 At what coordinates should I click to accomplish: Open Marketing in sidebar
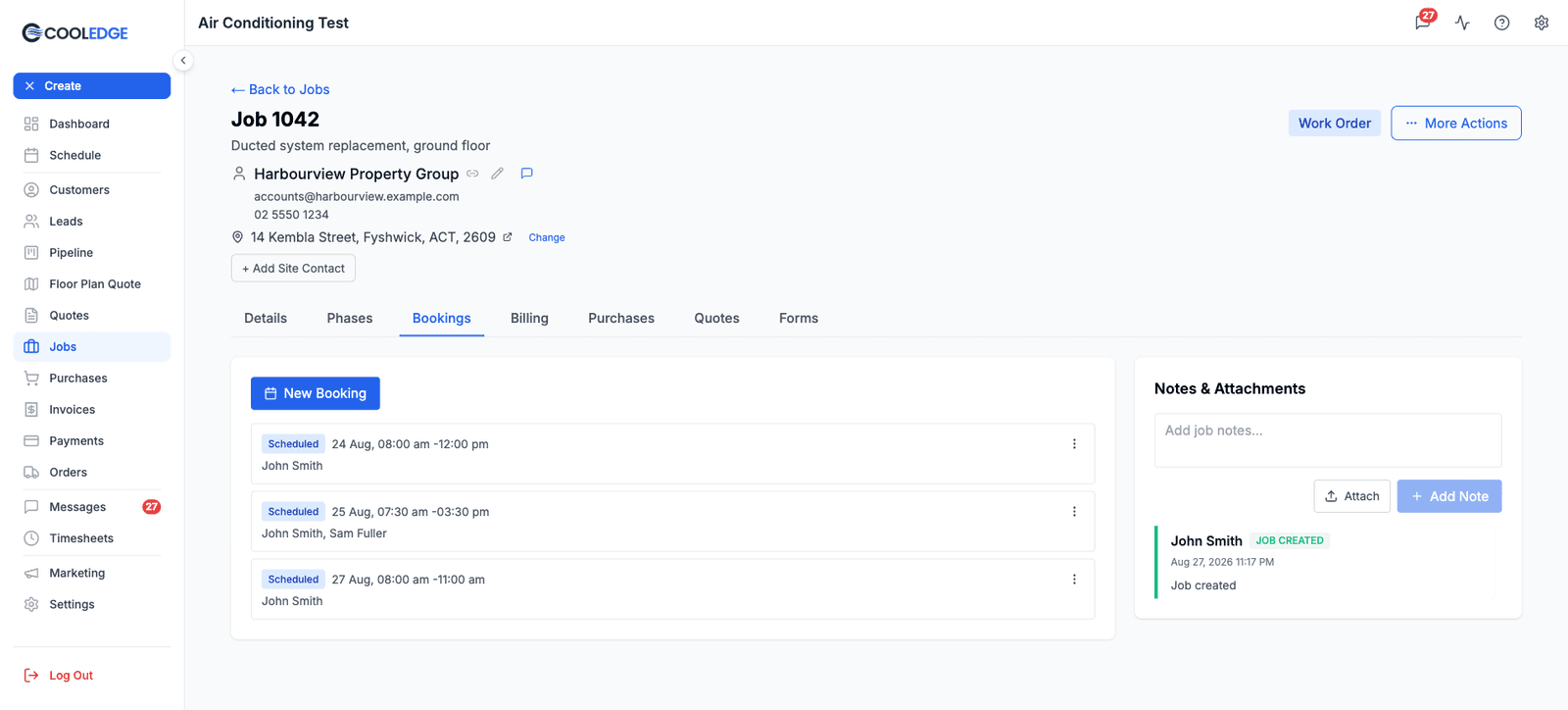point(92,574)
